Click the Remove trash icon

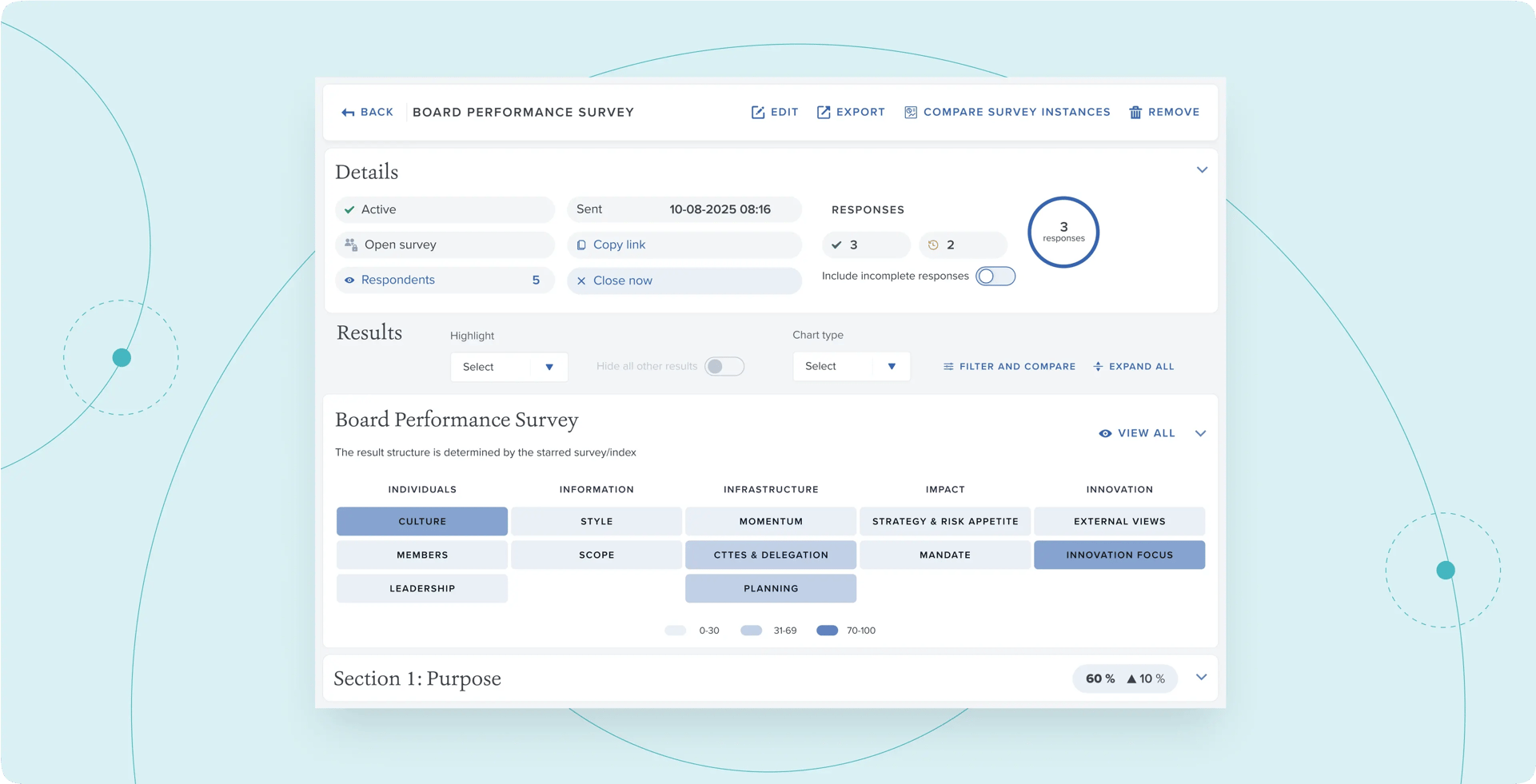(1135, 112)
